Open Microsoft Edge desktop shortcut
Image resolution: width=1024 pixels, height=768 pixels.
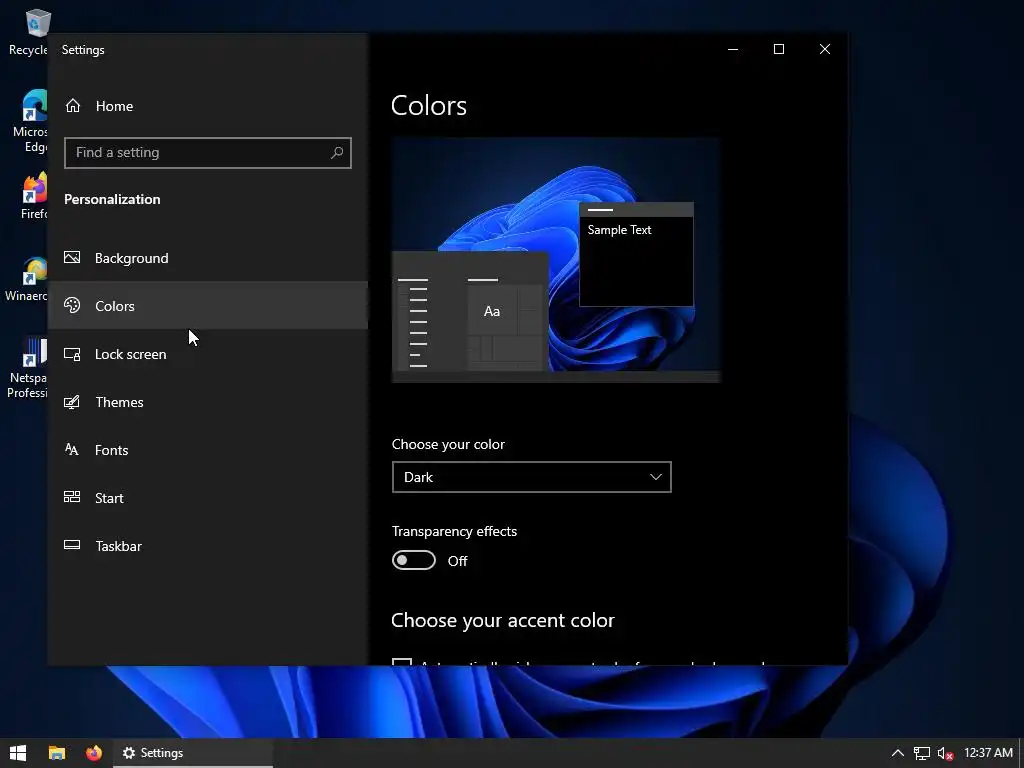30,121
